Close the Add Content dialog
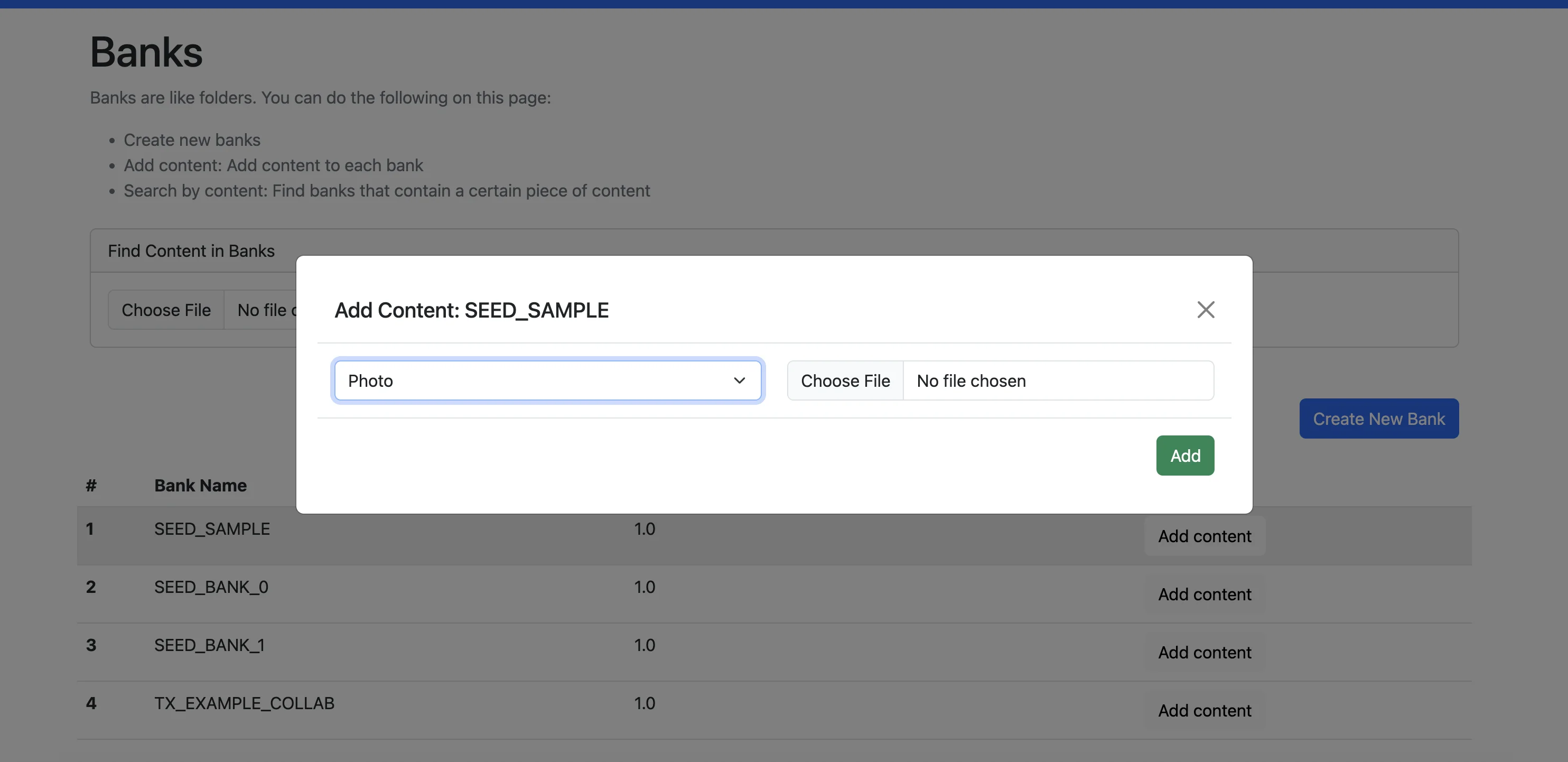1568x762 pixels. tap(1206, 310)
